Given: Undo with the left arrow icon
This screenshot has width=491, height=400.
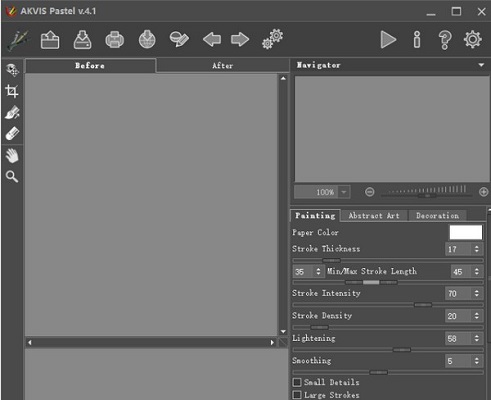Looking at the screenshot, I should pyautogui.click(x=212, y=40).
